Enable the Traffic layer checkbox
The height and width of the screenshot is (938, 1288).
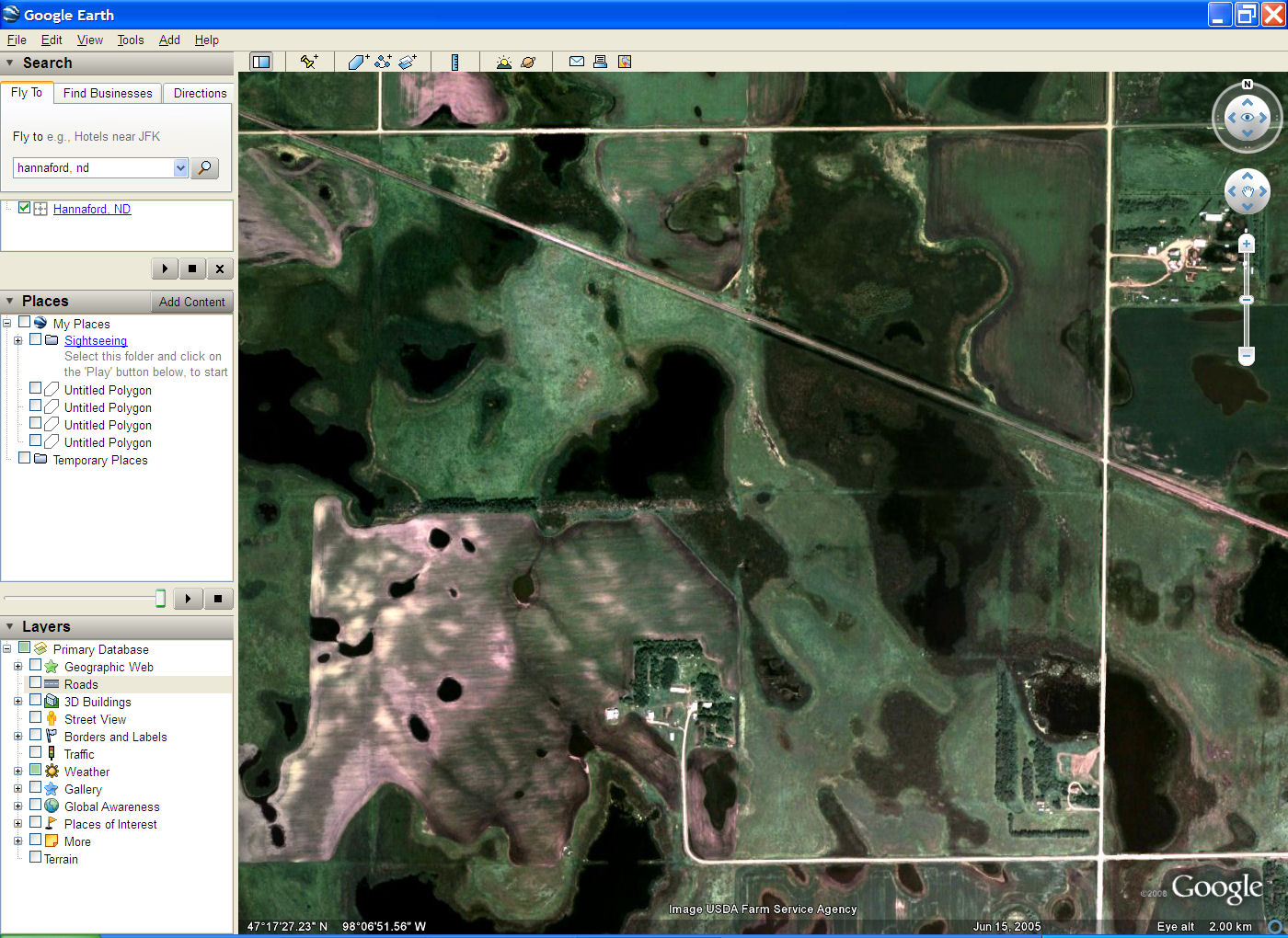(35, 752)
